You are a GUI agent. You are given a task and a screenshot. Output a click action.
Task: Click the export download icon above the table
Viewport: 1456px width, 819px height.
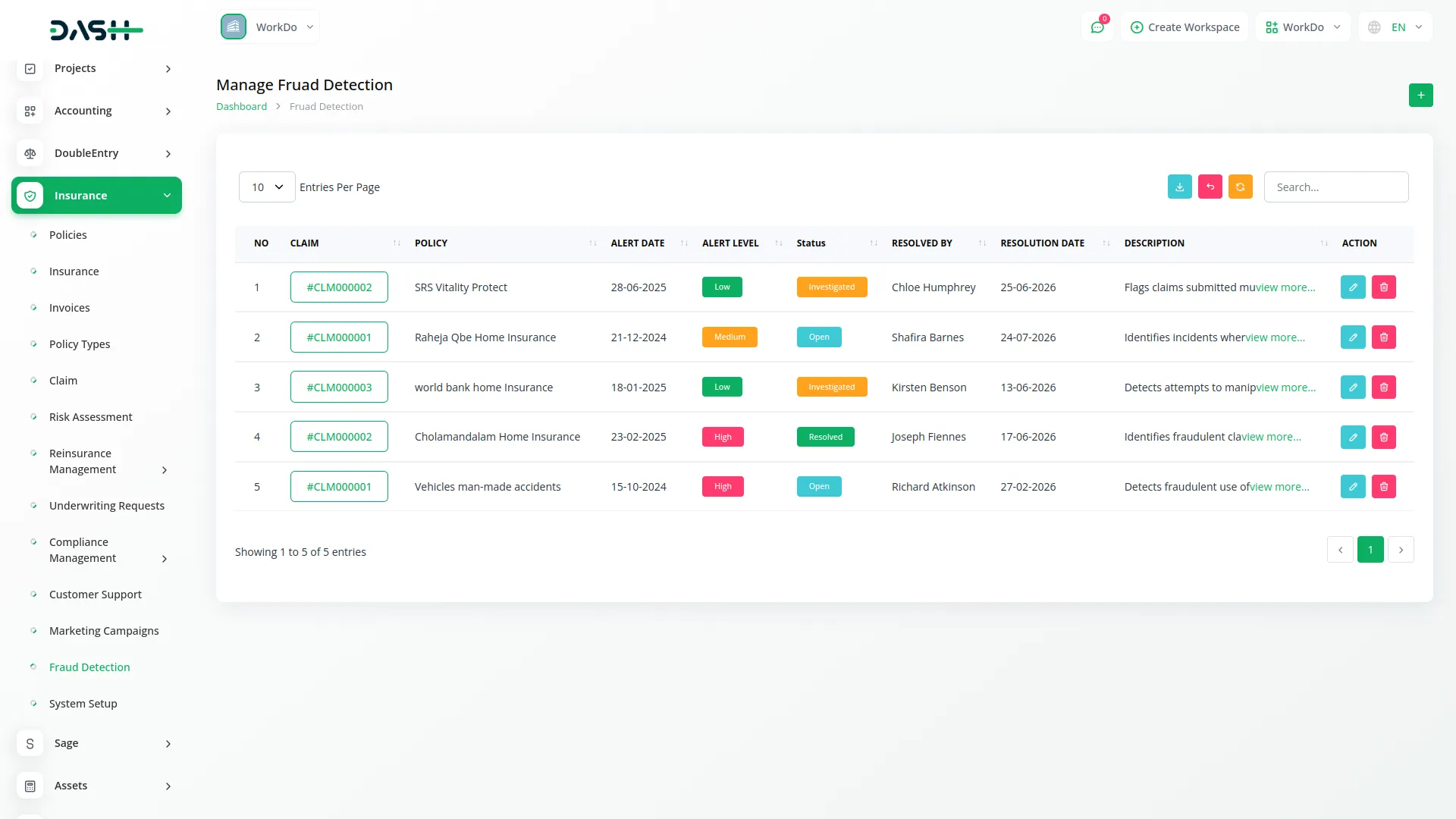1179,187
